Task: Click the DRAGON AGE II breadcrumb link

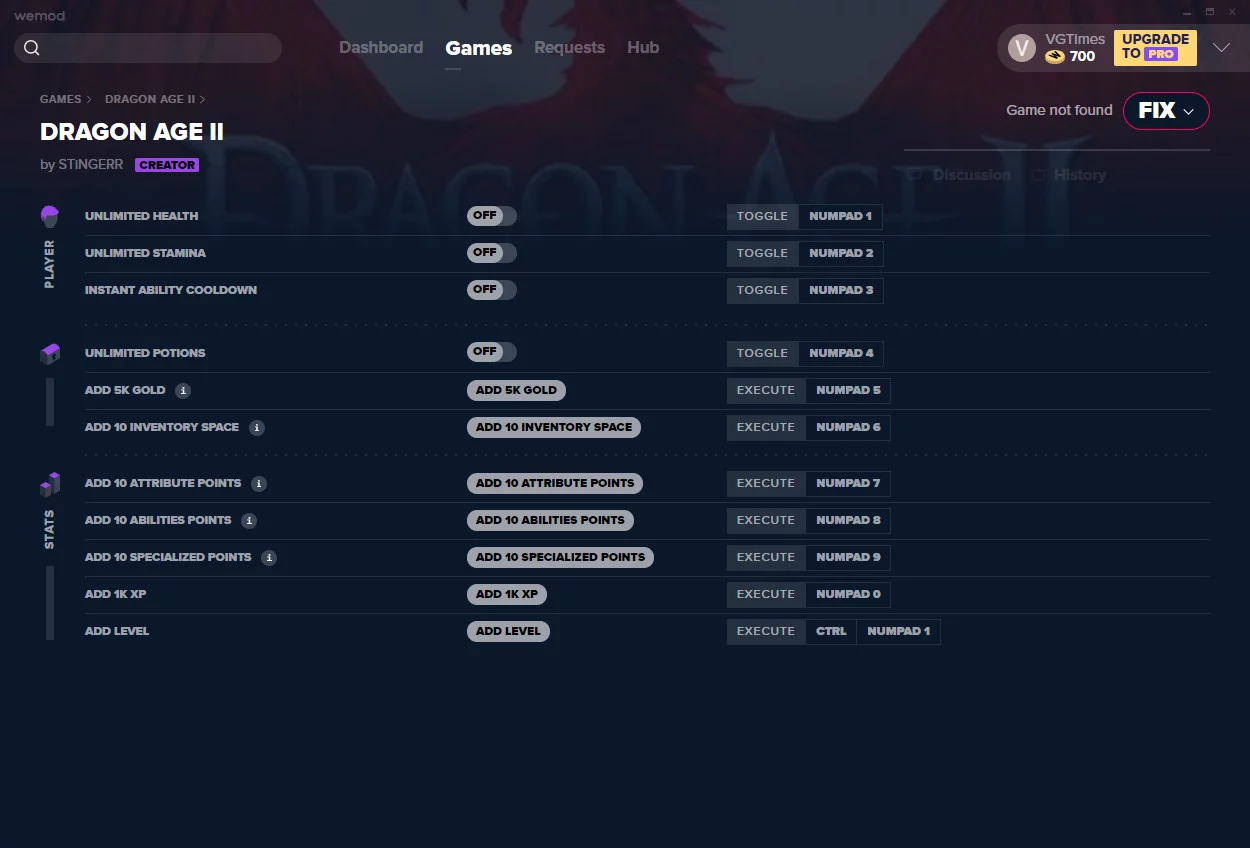Action: pyautogui.click(x=150, y=100)
